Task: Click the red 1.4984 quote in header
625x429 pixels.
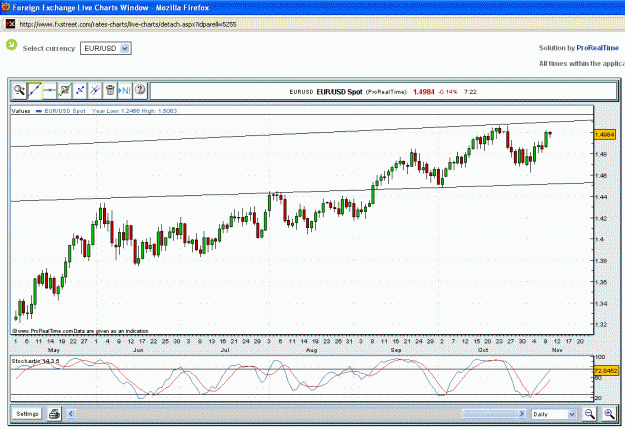Action: coord(424,92)
